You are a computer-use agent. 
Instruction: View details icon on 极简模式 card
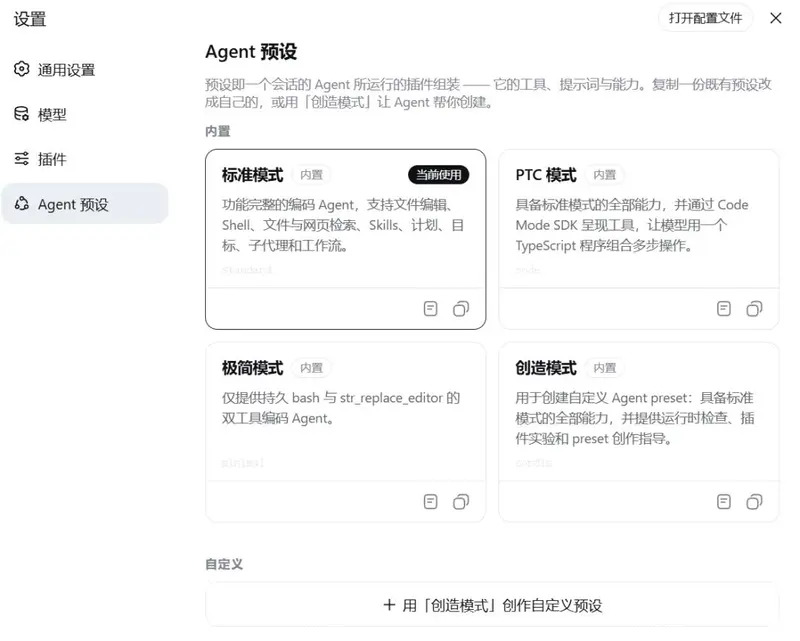[x=431, y=502]
